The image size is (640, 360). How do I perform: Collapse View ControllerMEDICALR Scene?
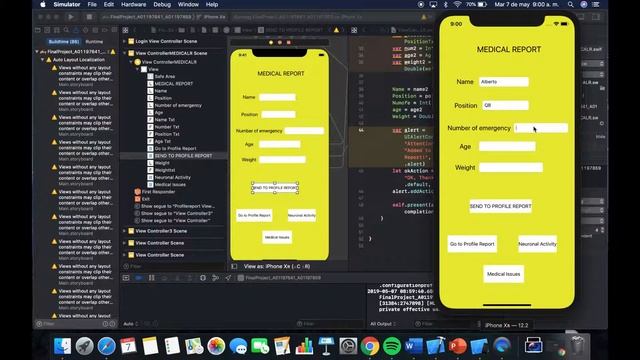124,53
